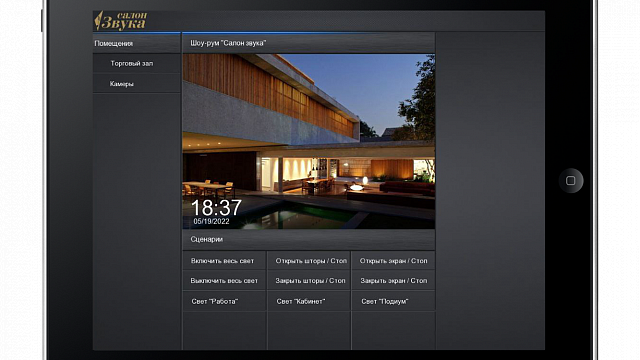Open the Торговый зал room
The image size is (640, 360).
[x=137, y=64]
